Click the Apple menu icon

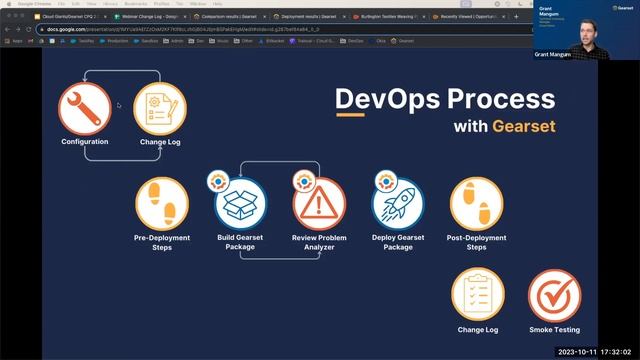(9, 4)
